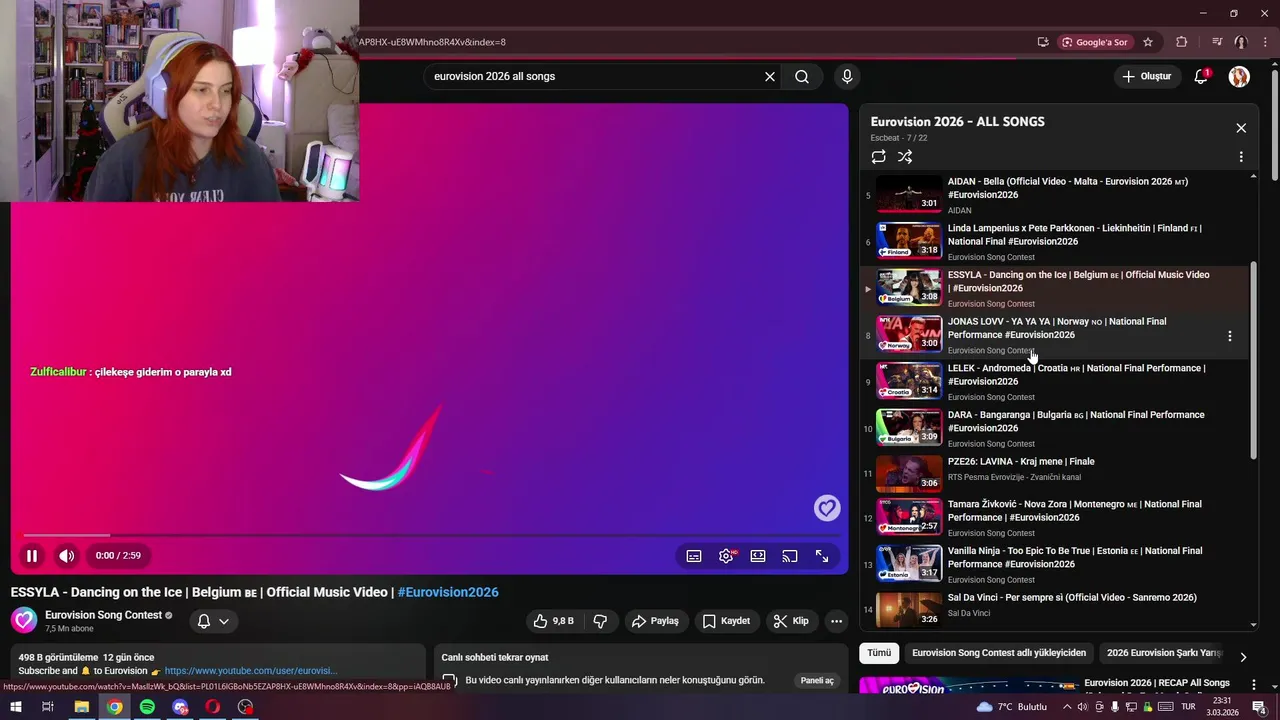Image resolution: width=1280 pixels, height=720 pixels.
Task: Open the Windows notification center
Action: coord(1259,707)
